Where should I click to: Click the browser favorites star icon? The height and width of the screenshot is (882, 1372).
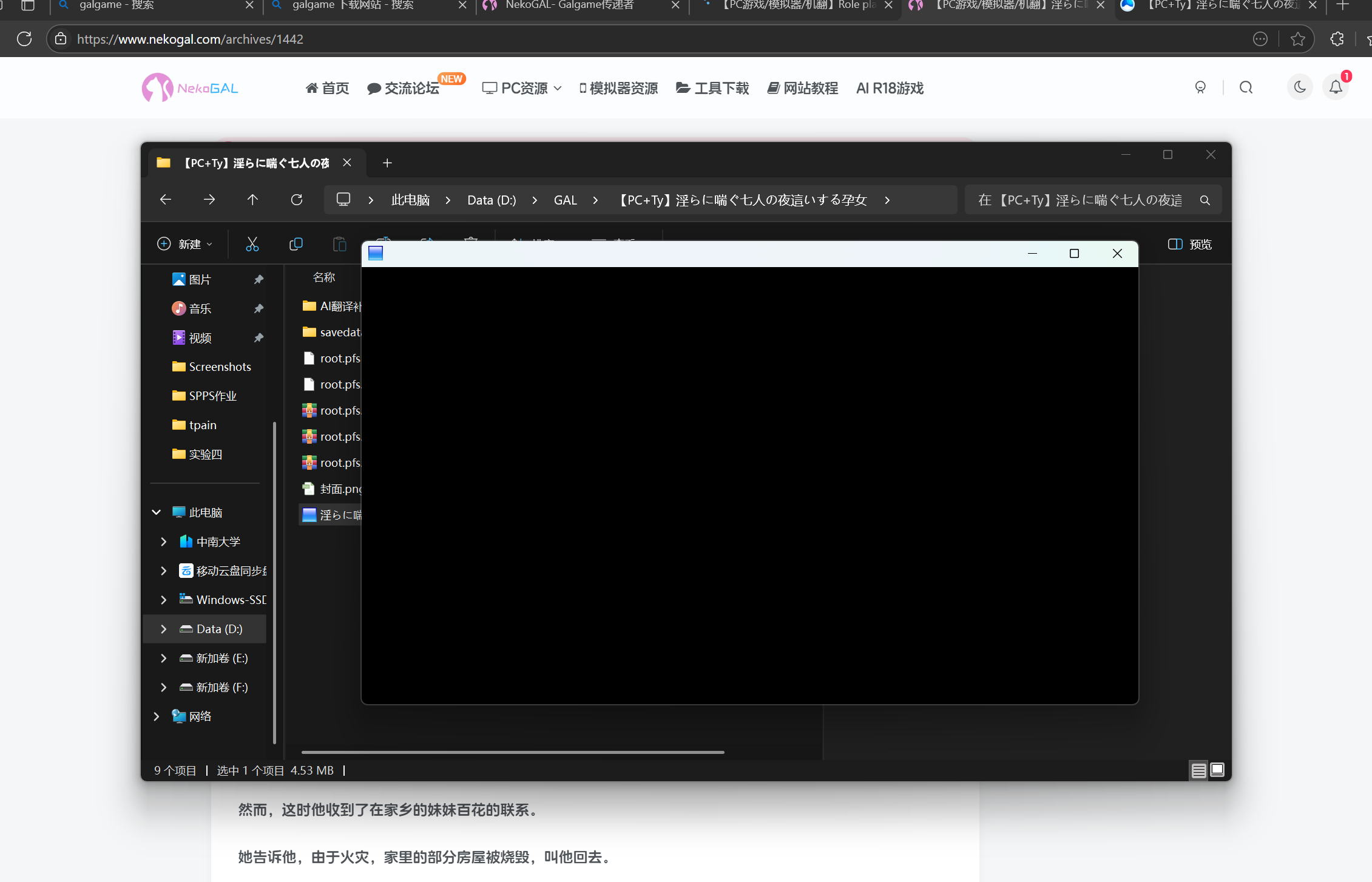tap(1298, 39)
